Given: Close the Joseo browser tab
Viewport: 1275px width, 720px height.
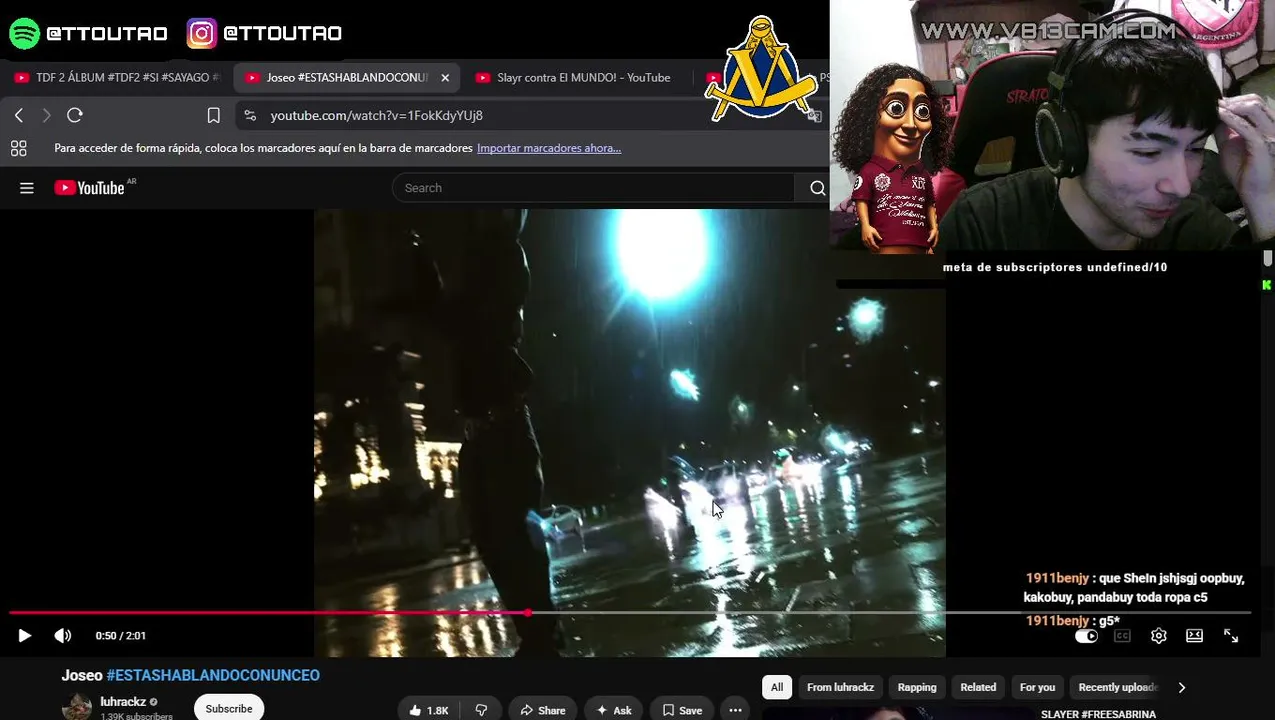Looking at the screenshot, I should [445, 77].
